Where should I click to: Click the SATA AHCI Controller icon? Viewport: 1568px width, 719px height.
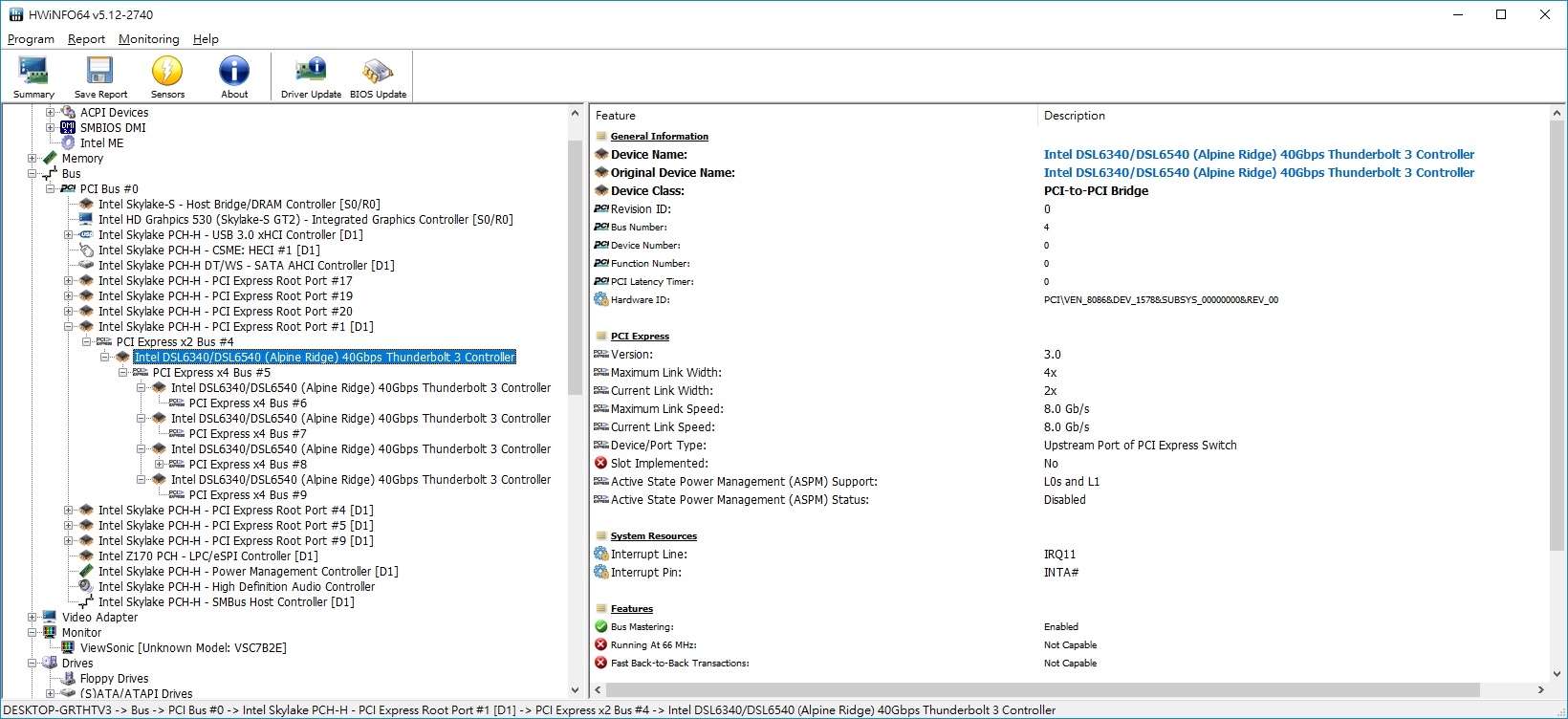coord(86,265)
